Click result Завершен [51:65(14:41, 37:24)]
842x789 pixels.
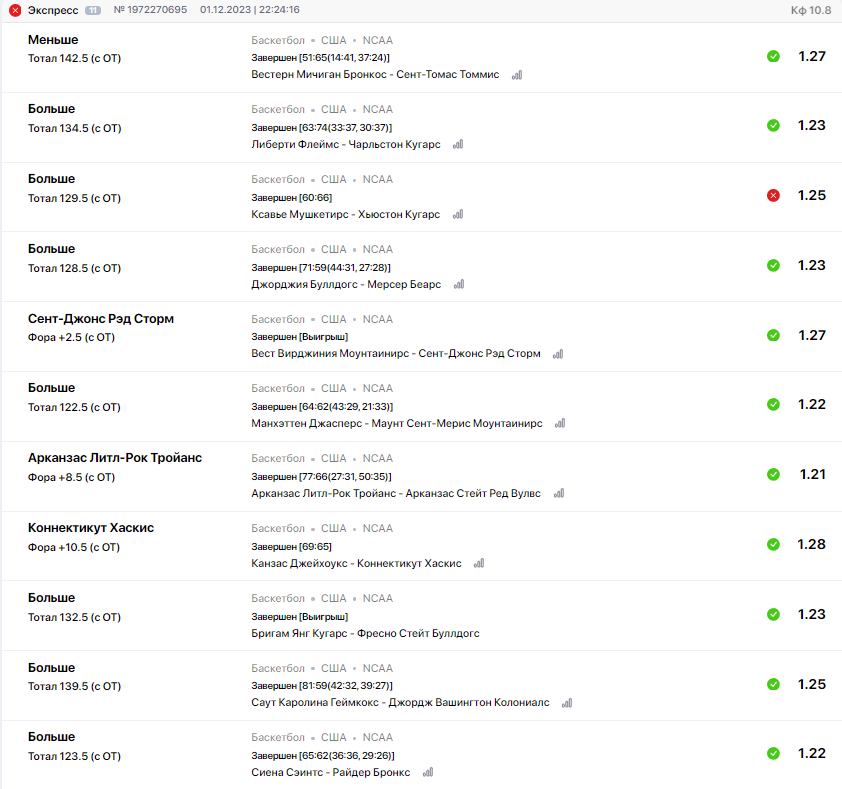tap(321, 57)
